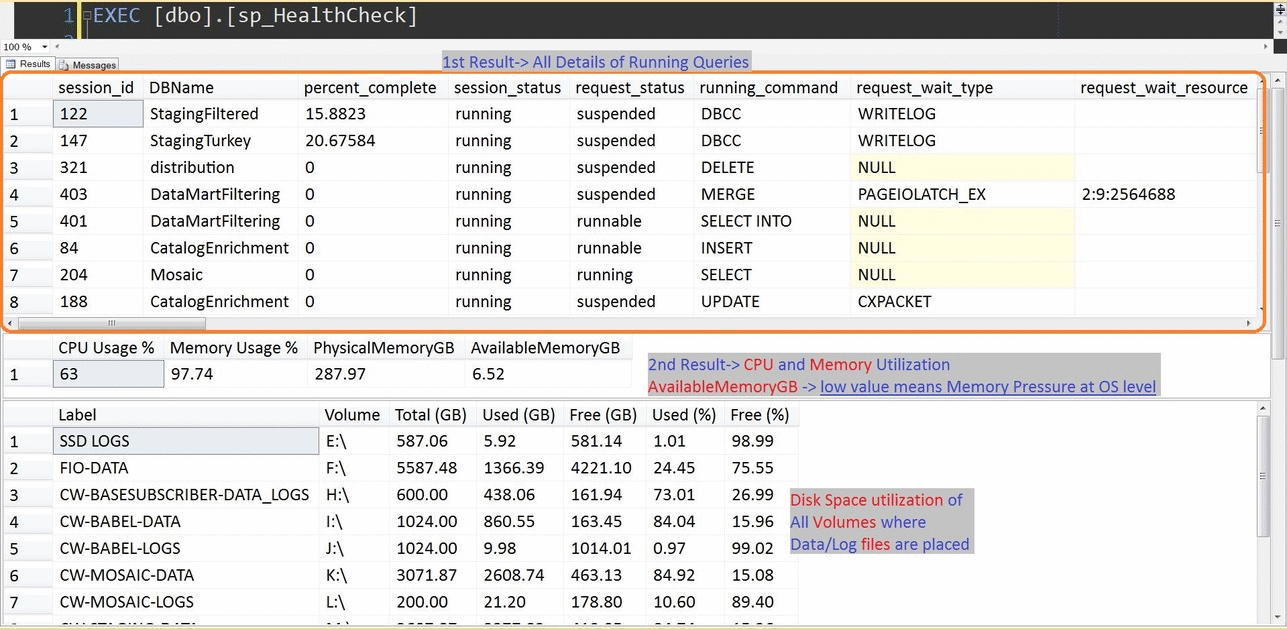The image size is (1287, 629).
Task: Click left arrow of first grid's horizontal scrollbar
Action: coord(12,323)
